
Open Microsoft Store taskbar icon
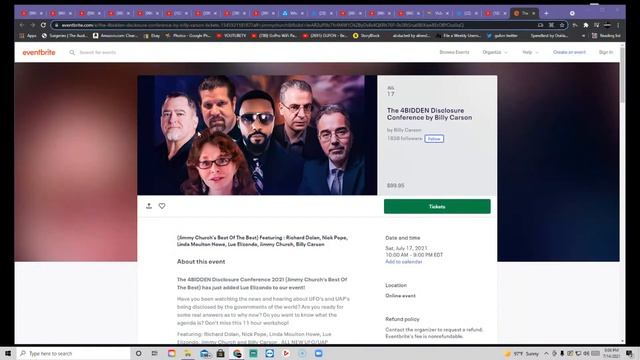tap(220, 353)
